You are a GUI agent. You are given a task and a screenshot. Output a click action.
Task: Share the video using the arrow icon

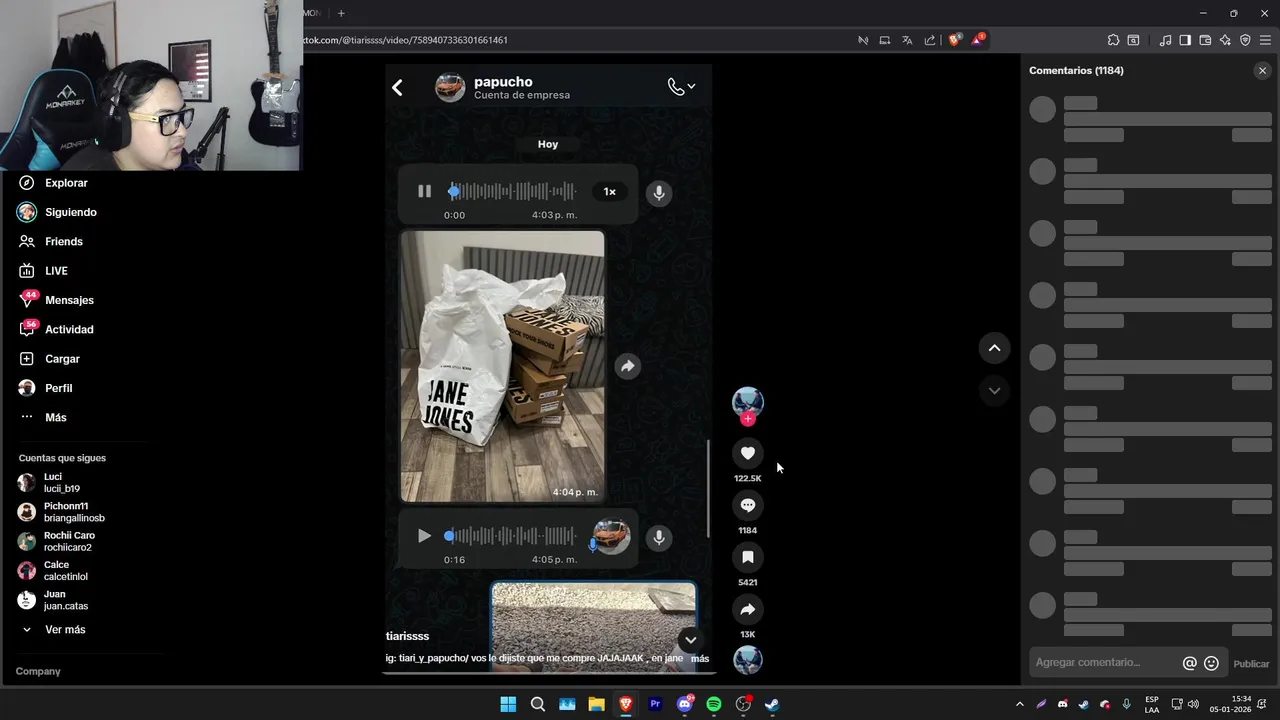(x=747, y=609)
